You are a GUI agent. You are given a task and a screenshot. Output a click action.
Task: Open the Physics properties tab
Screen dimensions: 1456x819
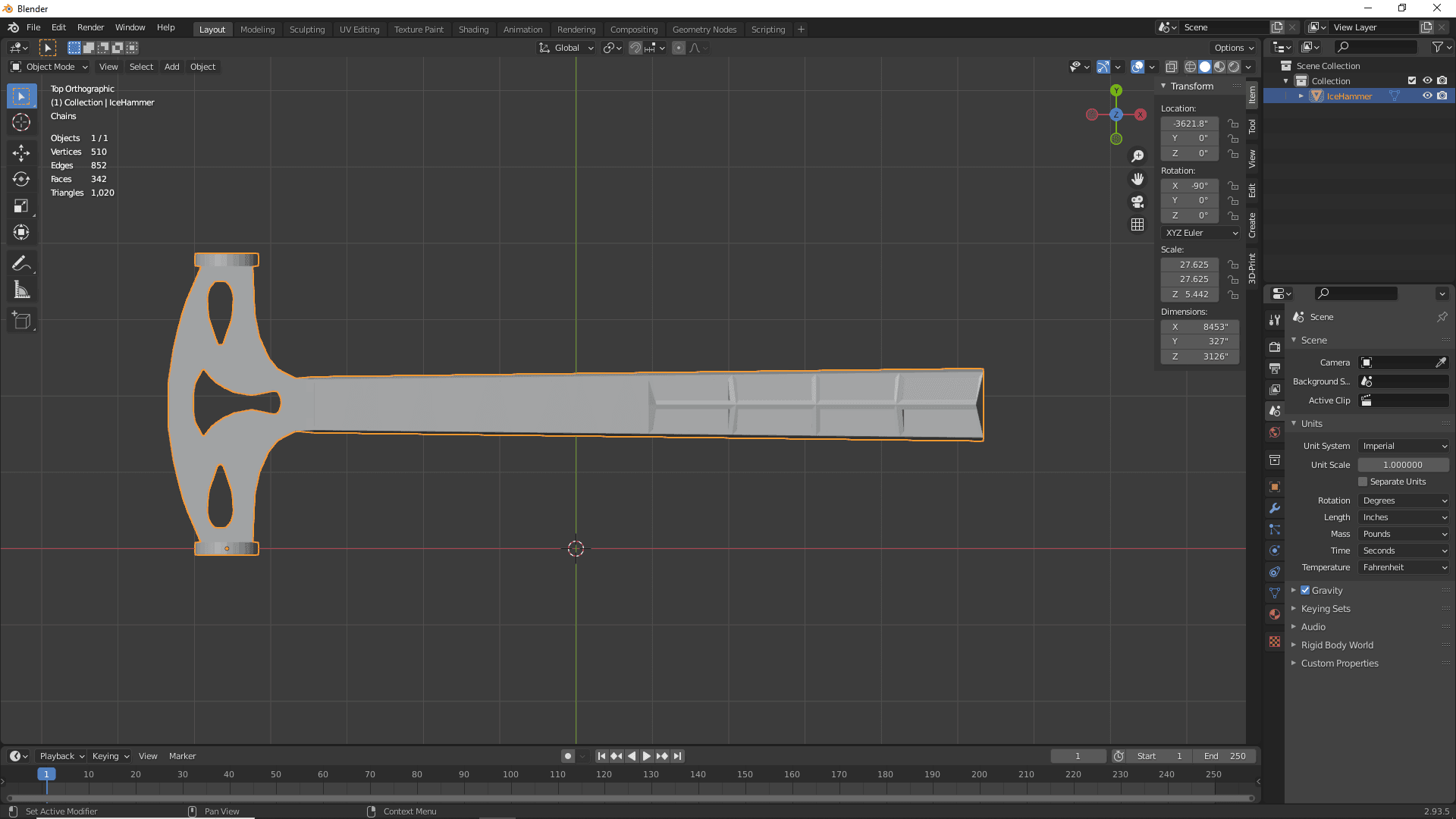coord(1275,551)
